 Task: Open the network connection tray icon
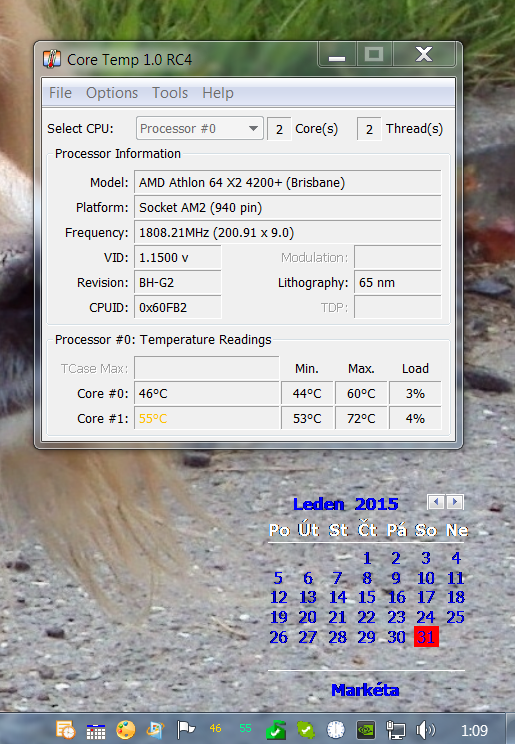coord(396,730)
